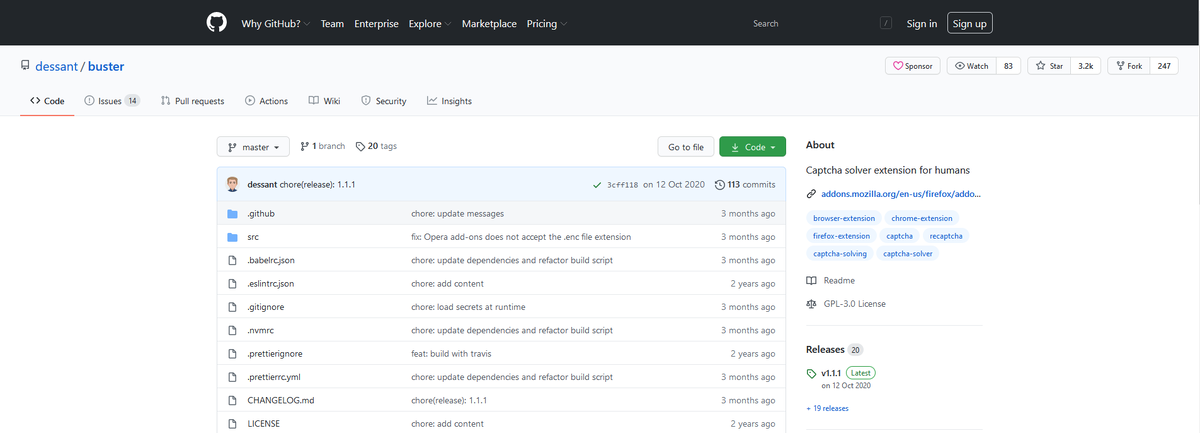Open the Security tab
This screenshot has height=433, width=1200.
383,101
